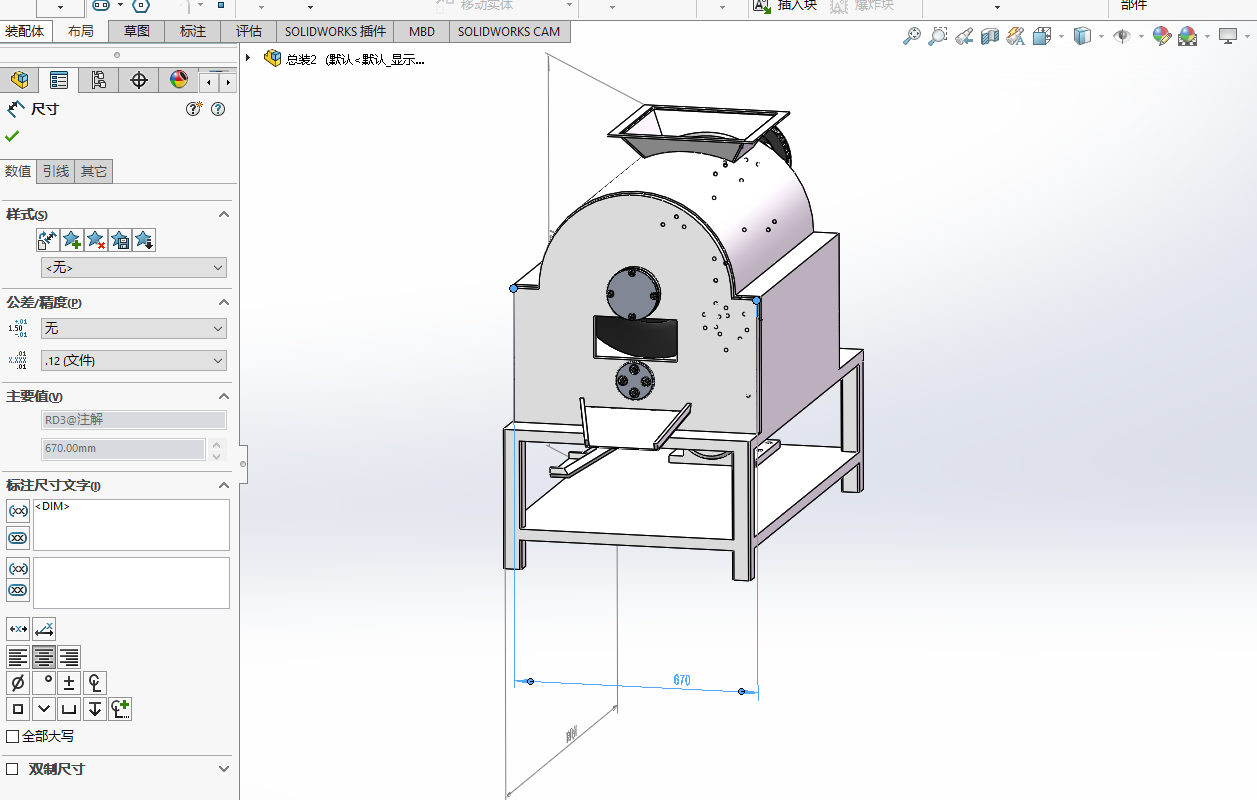Select the 670 dimension in viewport
Viewport: 1257px width, 800px height.
click(x=681, y=680)
